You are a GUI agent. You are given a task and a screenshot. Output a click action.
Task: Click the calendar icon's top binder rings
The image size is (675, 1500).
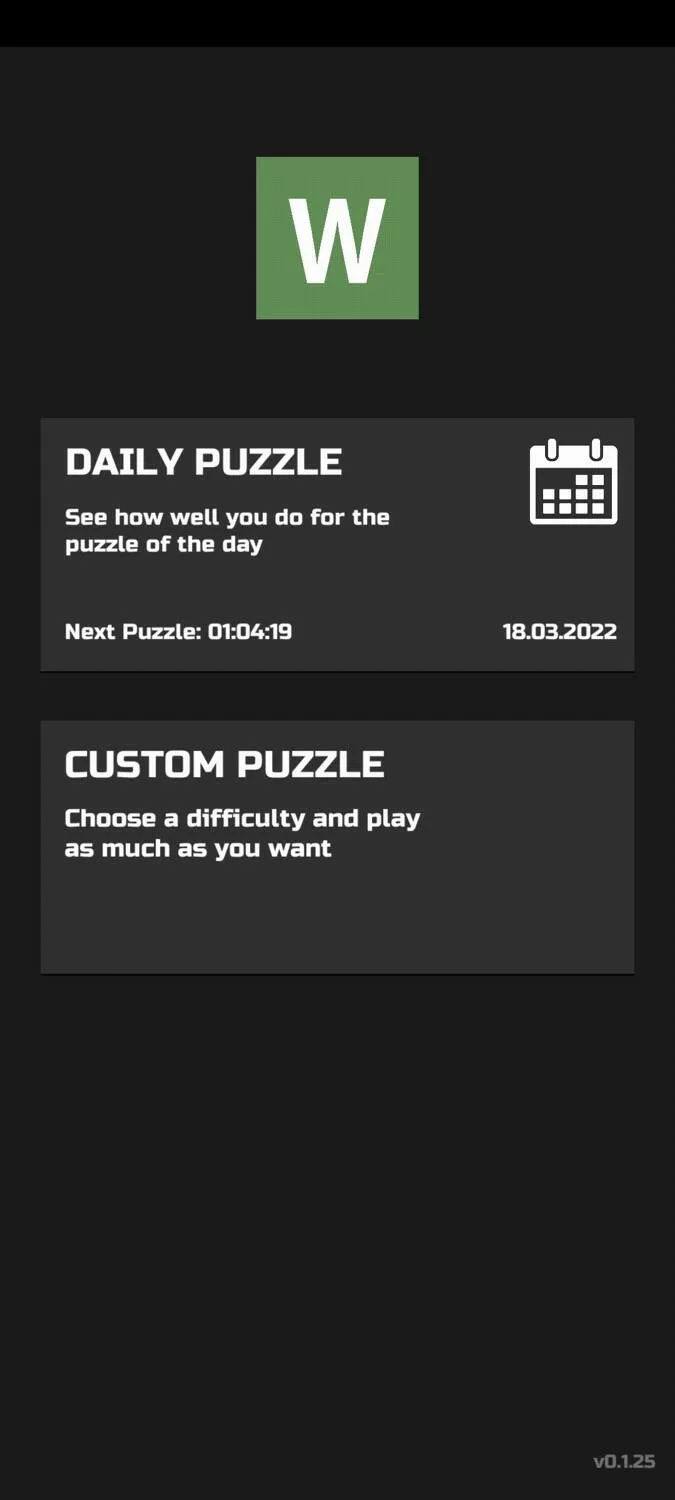[x=574, y=449]
